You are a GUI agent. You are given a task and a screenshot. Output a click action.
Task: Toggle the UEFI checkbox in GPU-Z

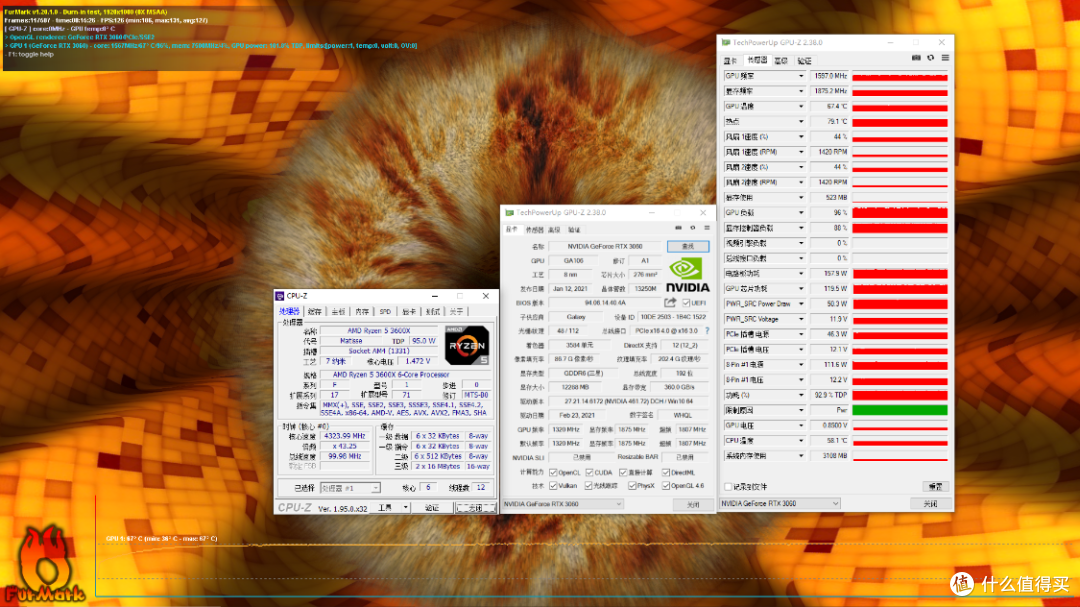click(686, 302)
